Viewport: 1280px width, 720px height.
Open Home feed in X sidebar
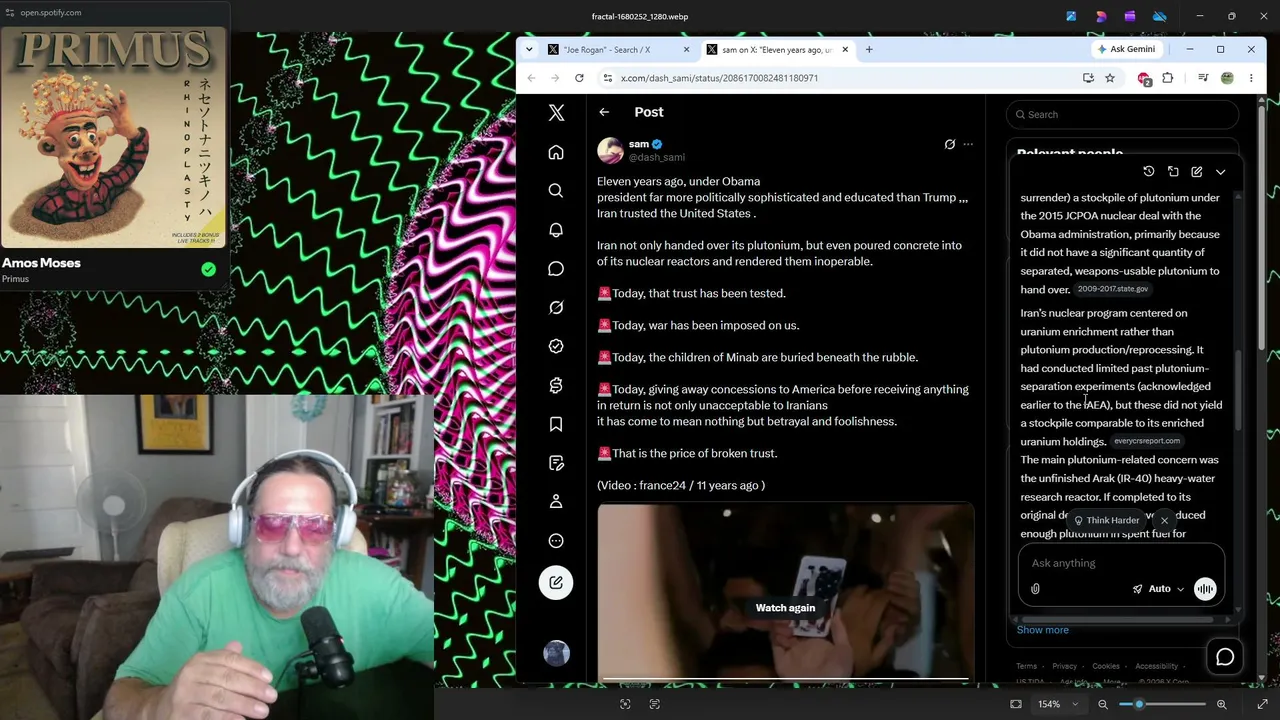[556, 152]
